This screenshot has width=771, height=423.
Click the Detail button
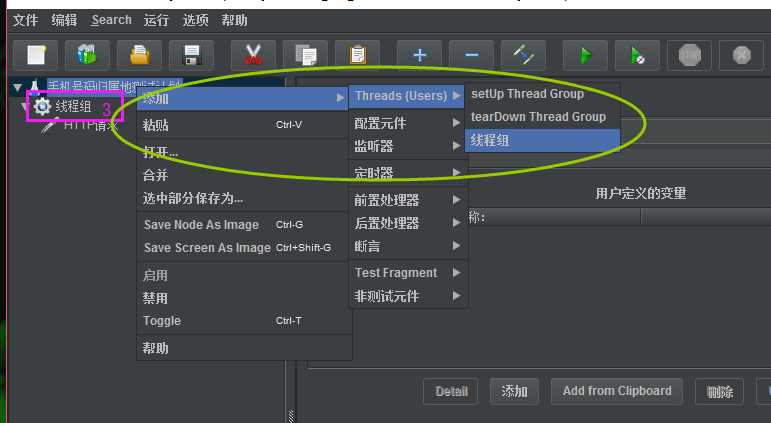451,392
